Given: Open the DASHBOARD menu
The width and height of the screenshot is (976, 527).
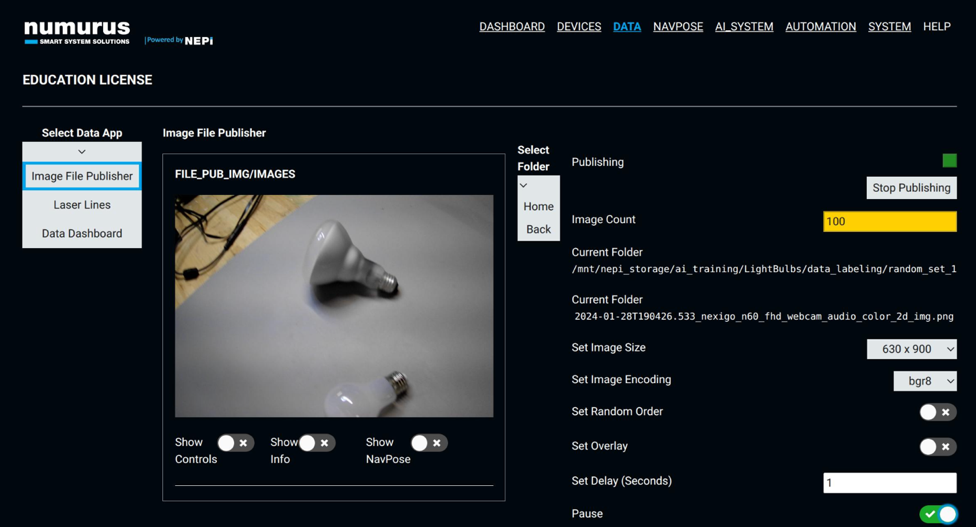Looking at the screenshot, I should click(511, 27).
